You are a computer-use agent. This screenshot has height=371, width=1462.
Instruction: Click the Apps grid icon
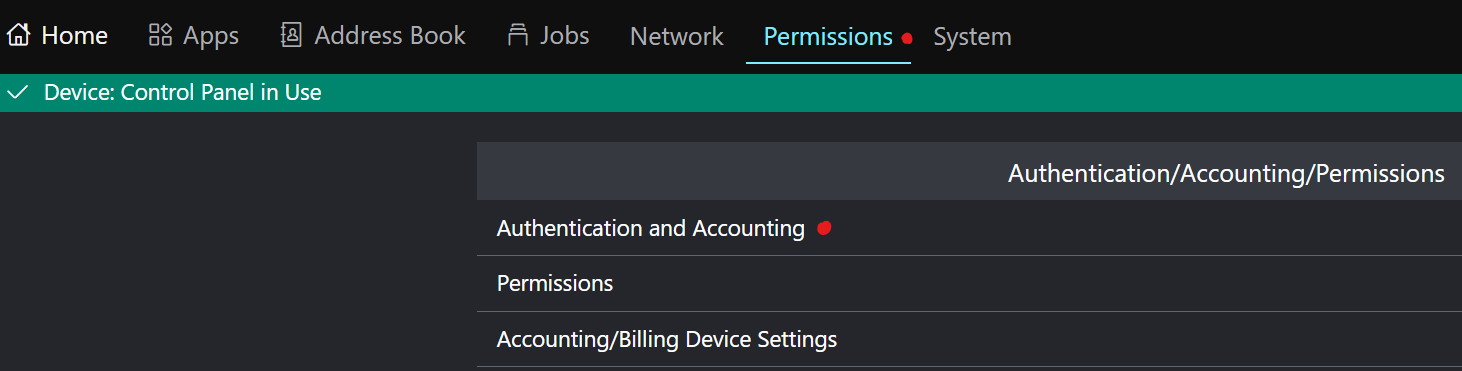(x=160, y=36)
